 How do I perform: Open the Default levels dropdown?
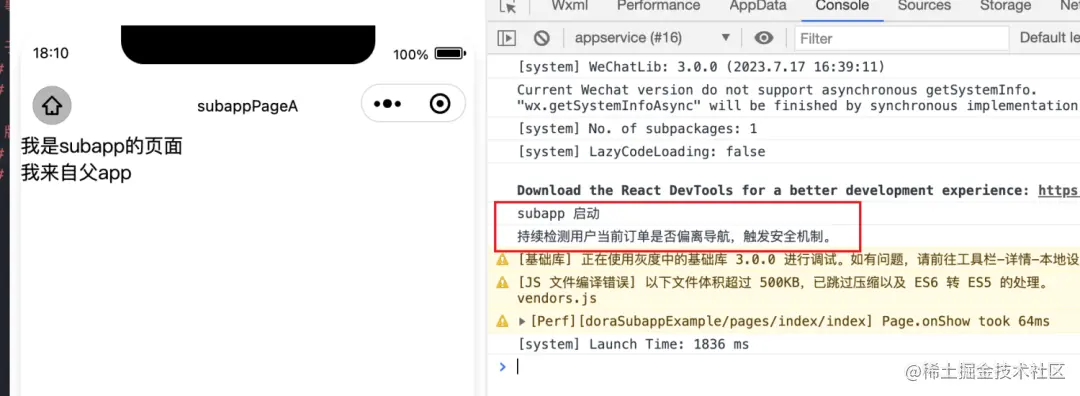(x=1049, y=38)
